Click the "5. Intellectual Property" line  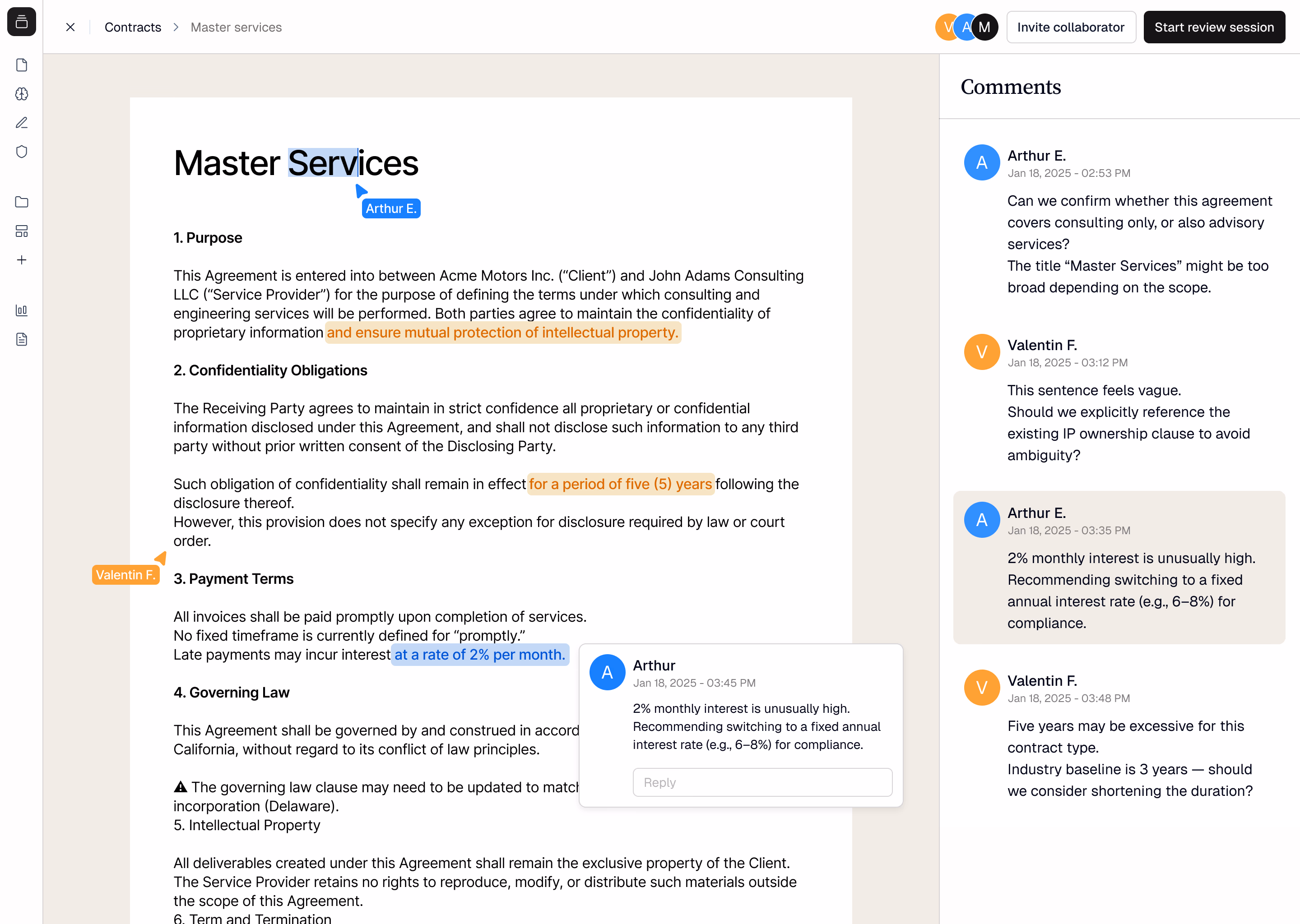pyautogui.click(x=247, y=825)
